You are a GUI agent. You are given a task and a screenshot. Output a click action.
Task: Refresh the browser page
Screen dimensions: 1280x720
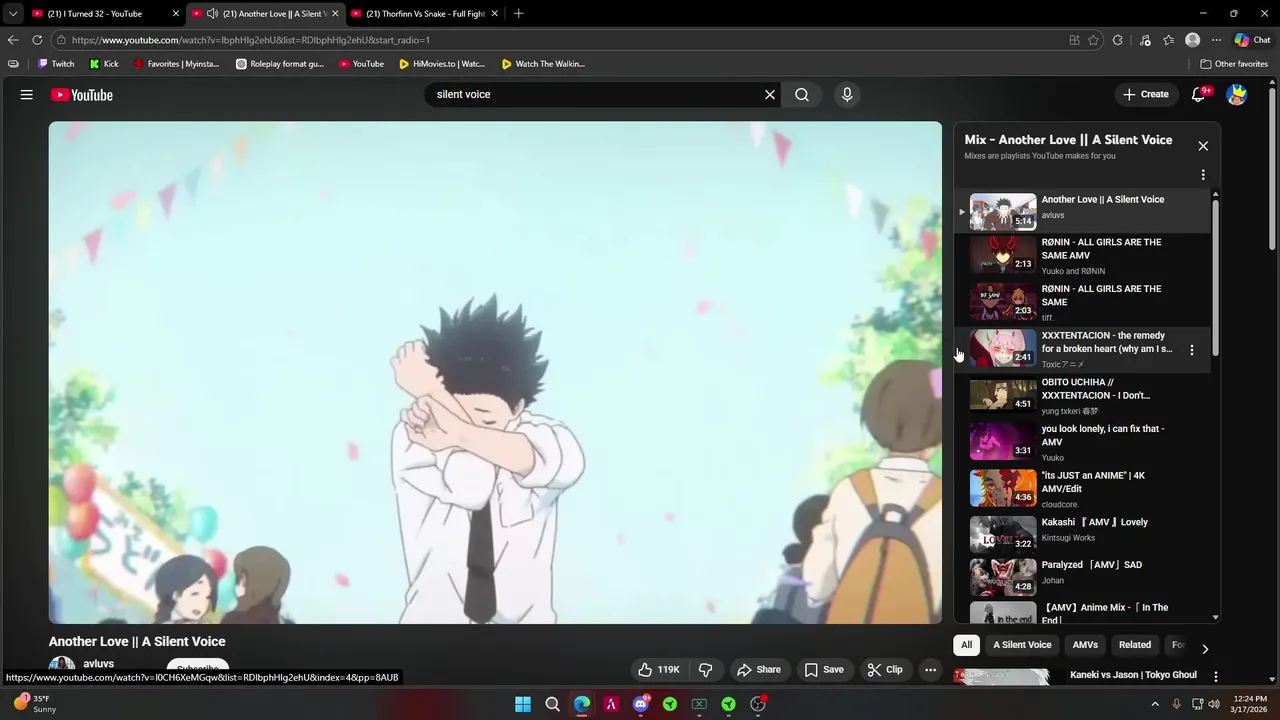(x=37, y=40)
